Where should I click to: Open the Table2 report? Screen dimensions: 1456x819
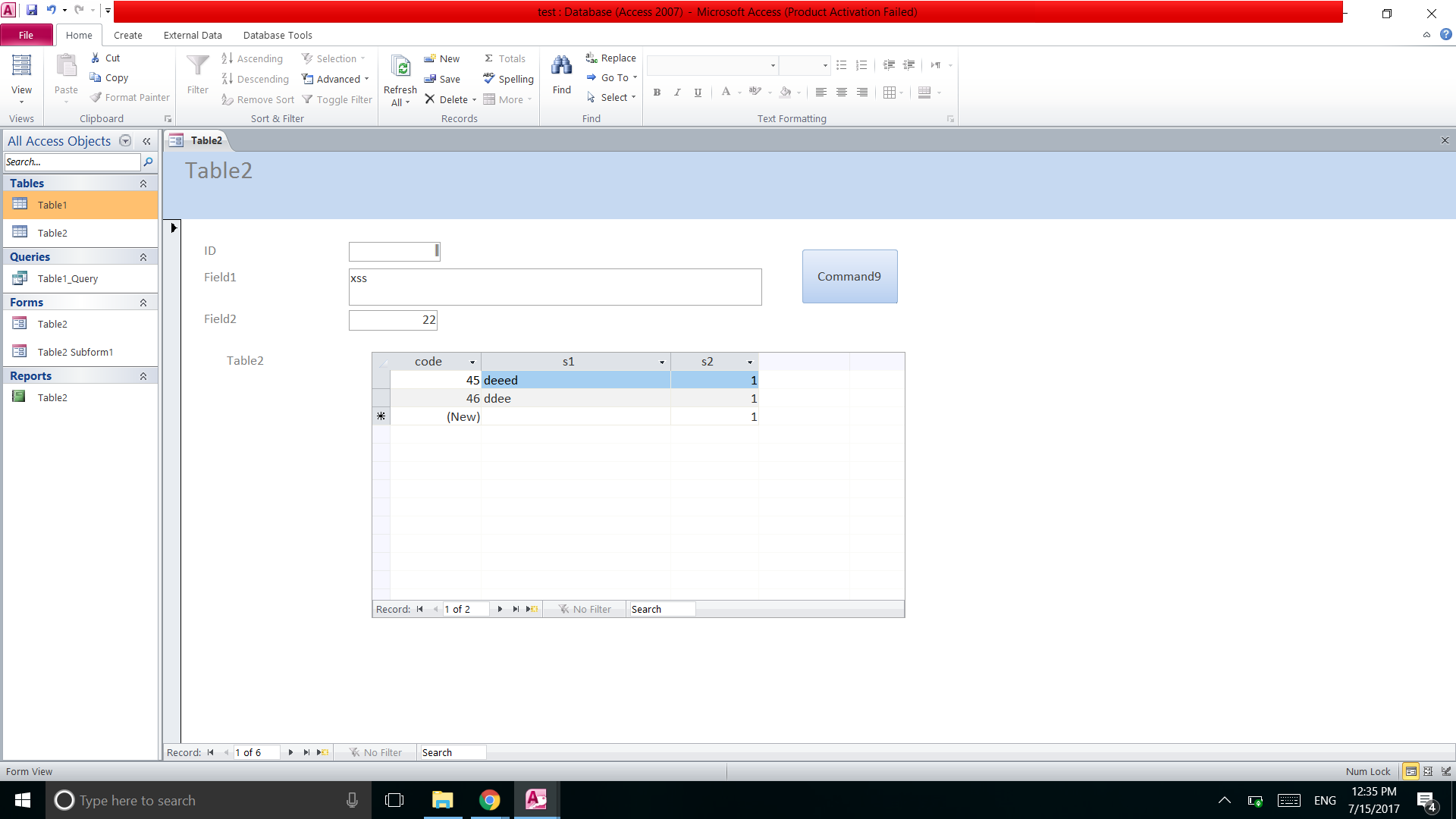(x=52, y=397)
